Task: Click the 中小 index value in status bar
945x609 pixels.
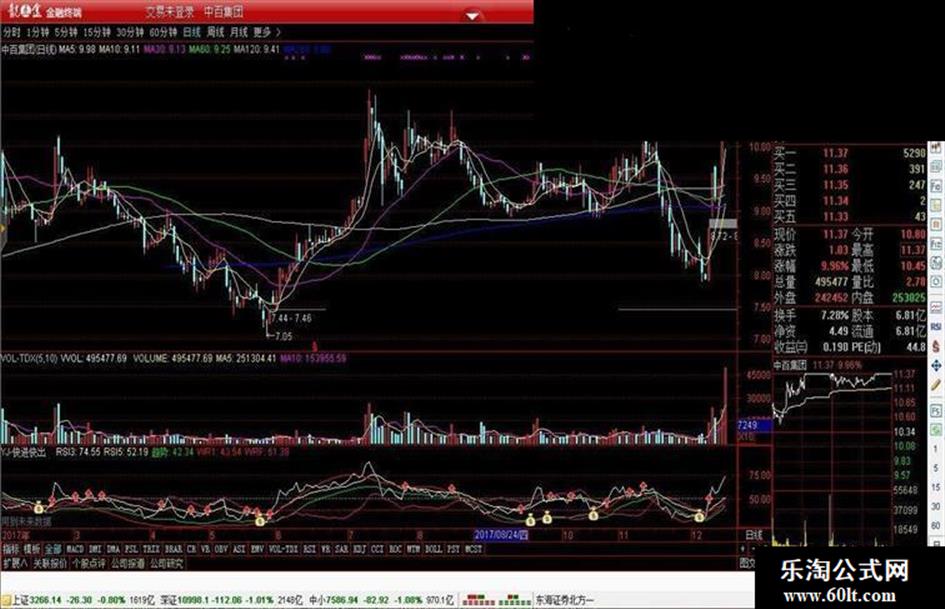Action: coord(342,600)
